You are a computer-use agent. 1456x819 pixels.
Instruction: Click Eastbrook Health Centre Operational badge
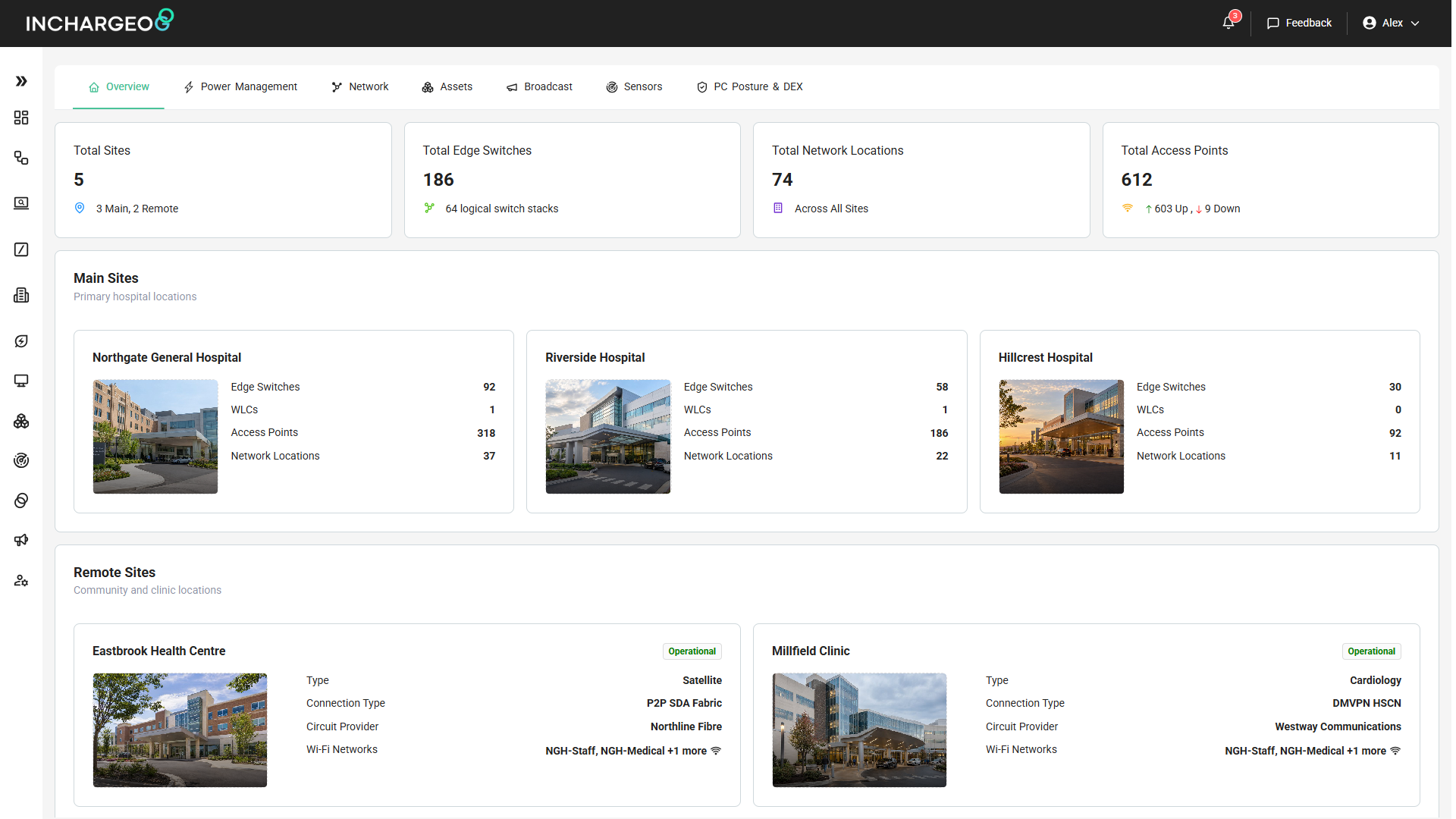coord(692,651)
